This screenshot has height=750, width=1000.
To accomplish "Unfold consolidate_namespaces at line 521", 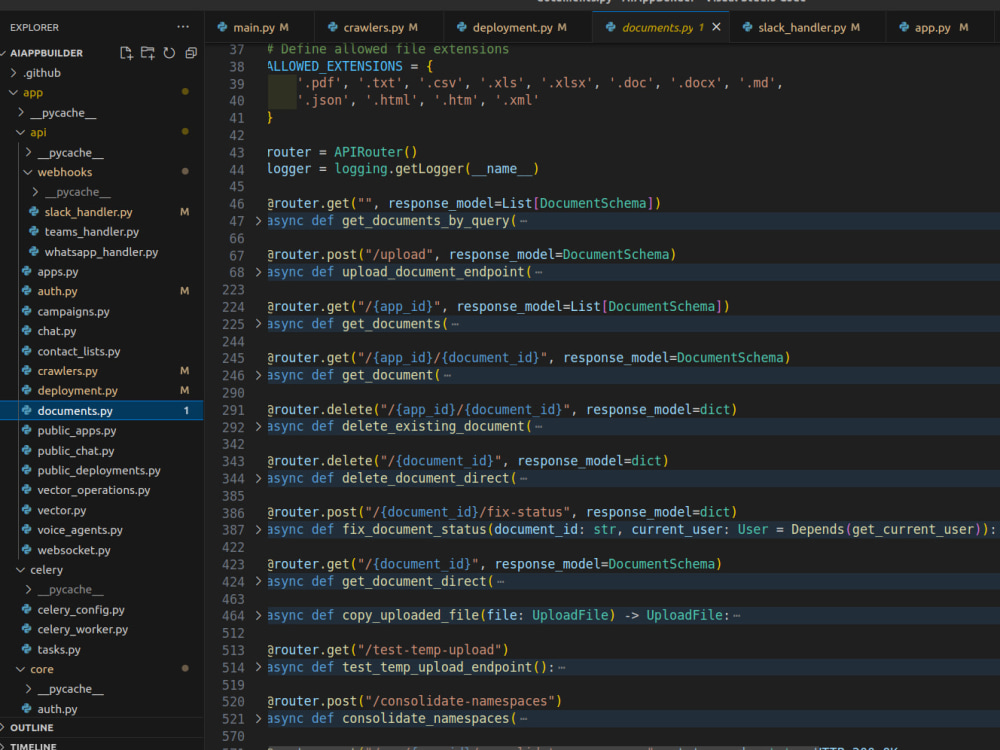I will 258,718.
